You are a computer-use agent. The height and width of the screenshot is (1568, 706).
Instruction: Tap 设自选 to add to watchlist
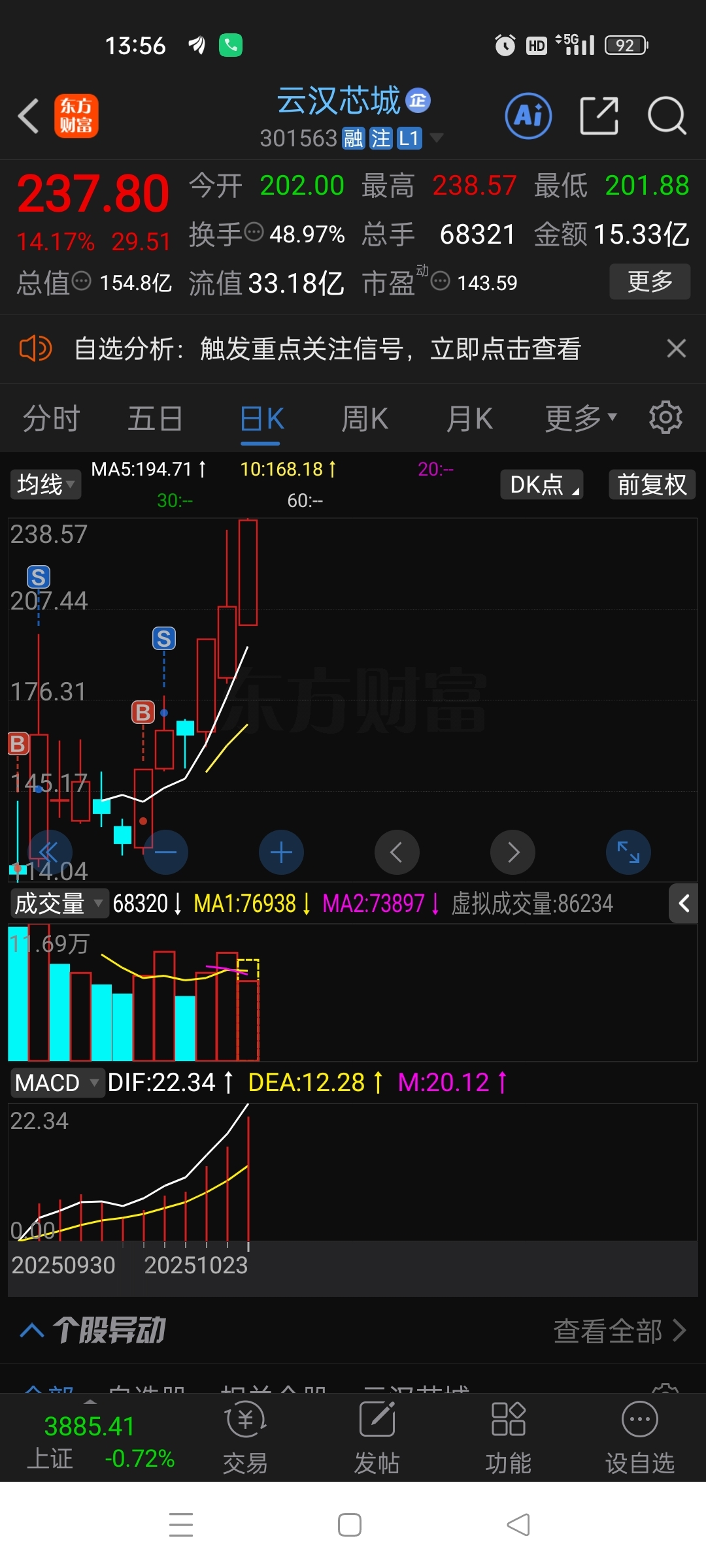point(639,1439)
